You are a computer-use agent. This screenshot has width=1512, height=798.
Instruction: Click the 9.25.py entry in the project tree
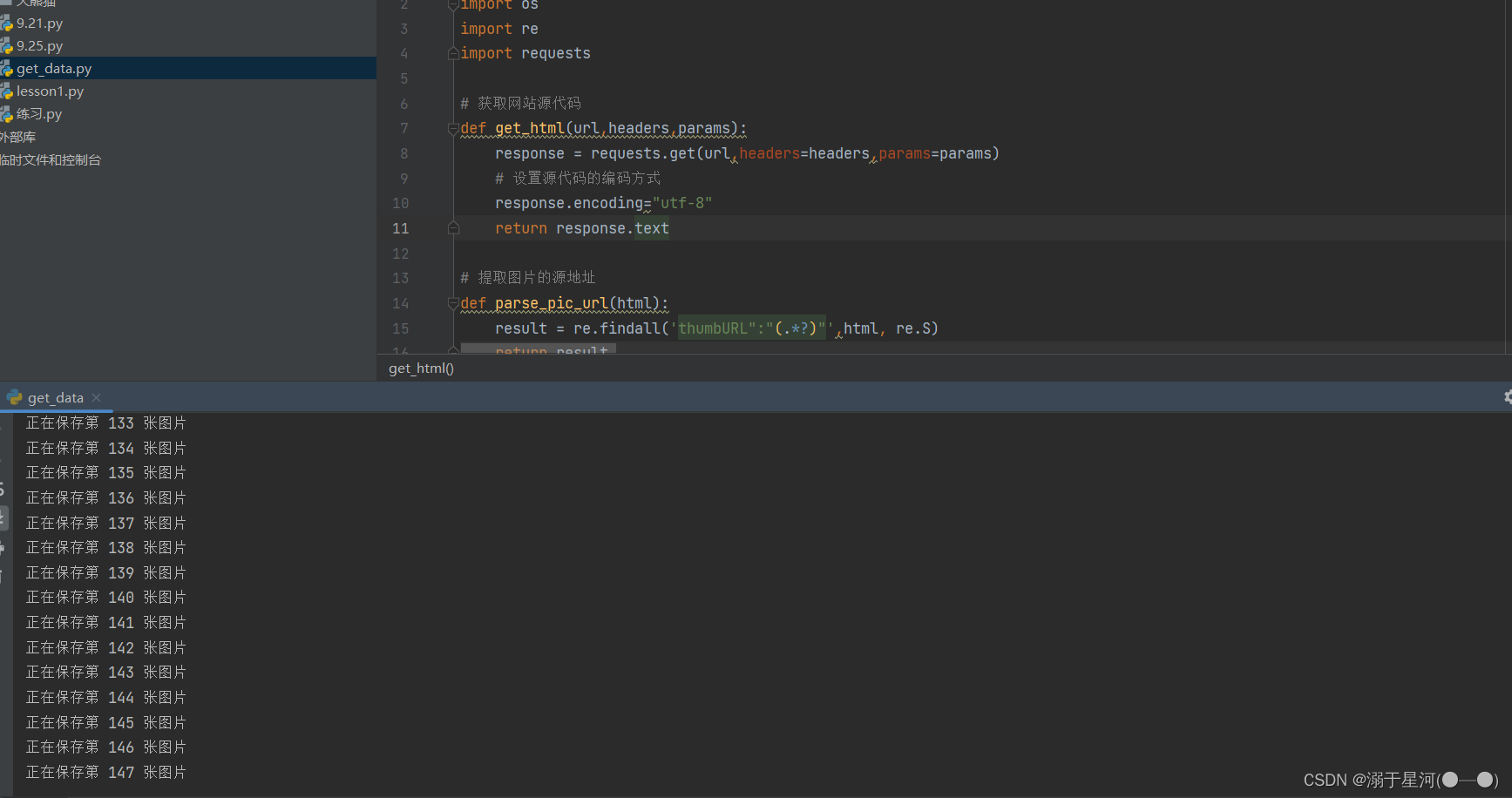pyautogui.click(x=40, y=45)
